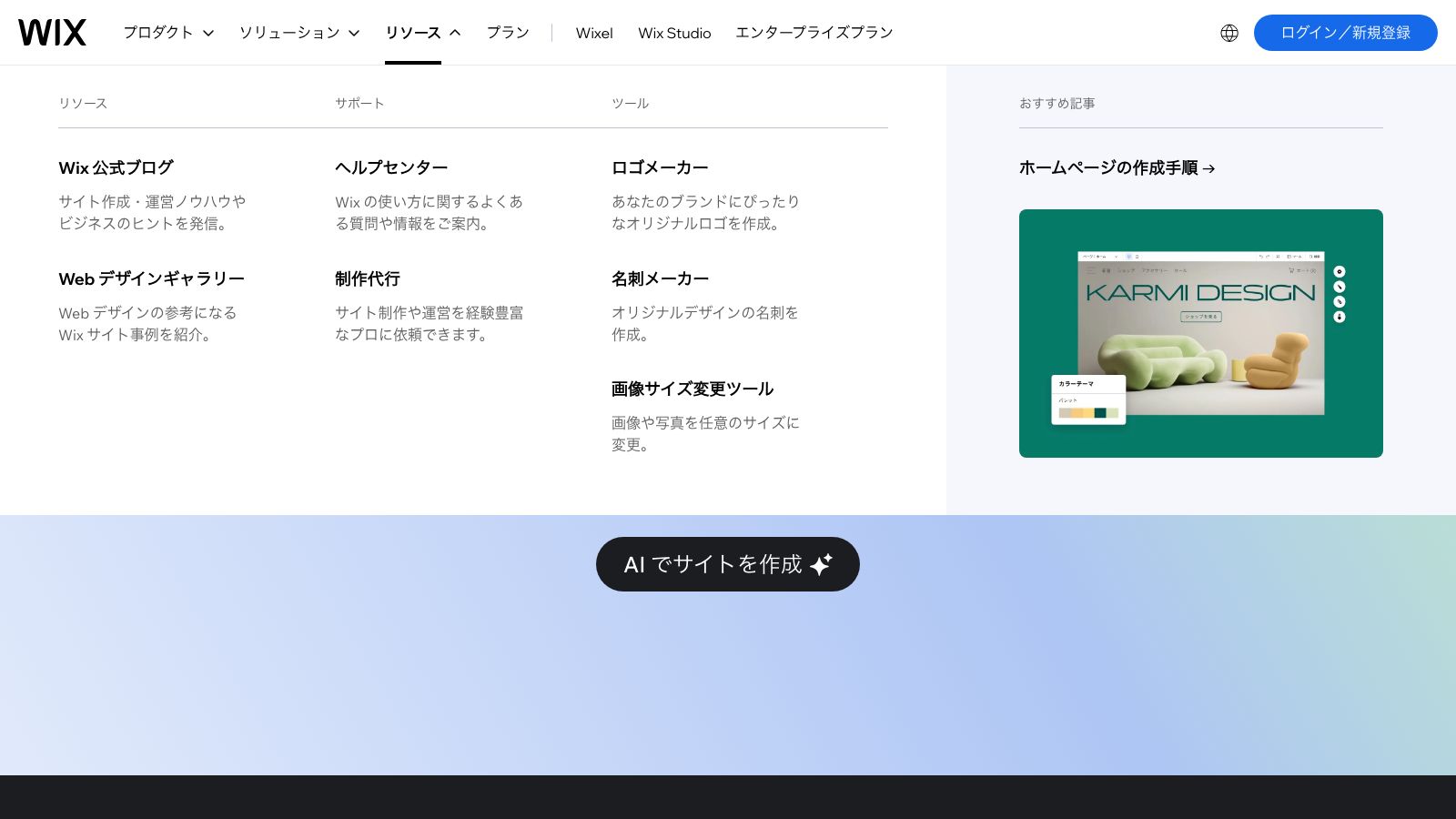The height and width of the screenshot is (819, 1456).
Task: Open the language globe selector
Action: pos(1229,33)
